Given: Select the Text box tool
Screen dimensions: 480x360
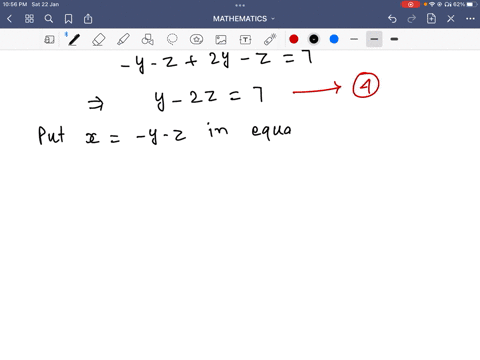Looking at the screenshot, I should tap(245, 40).
